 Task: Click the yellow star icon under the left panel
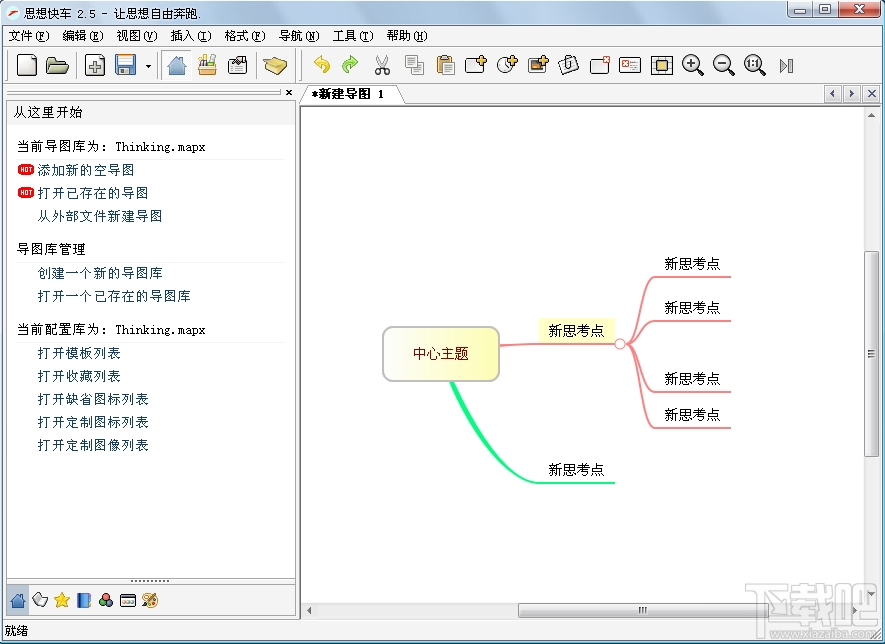[62, 600]
